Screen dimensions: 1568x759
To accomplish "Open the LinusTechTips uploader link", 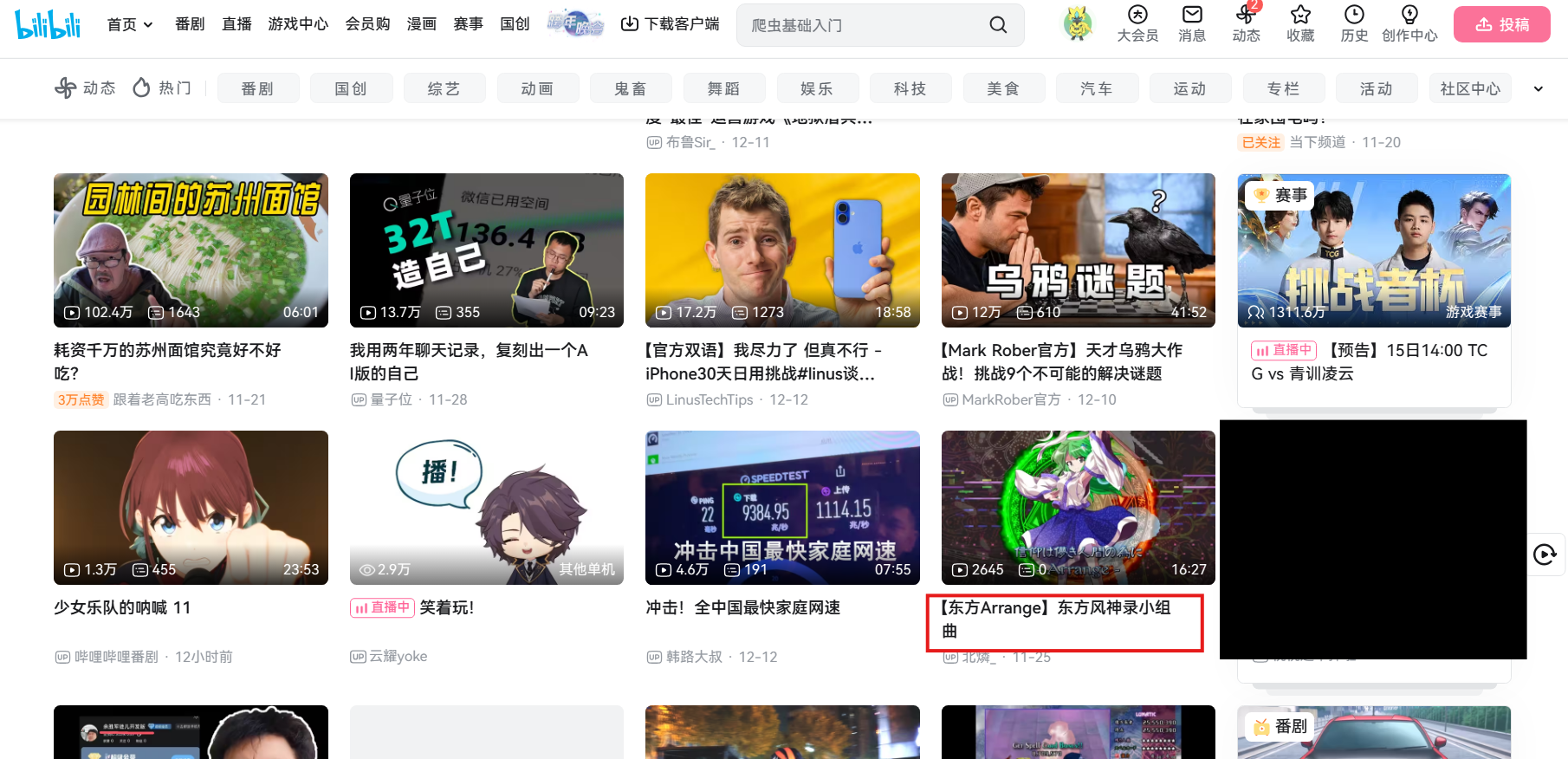I will (709, 399).
